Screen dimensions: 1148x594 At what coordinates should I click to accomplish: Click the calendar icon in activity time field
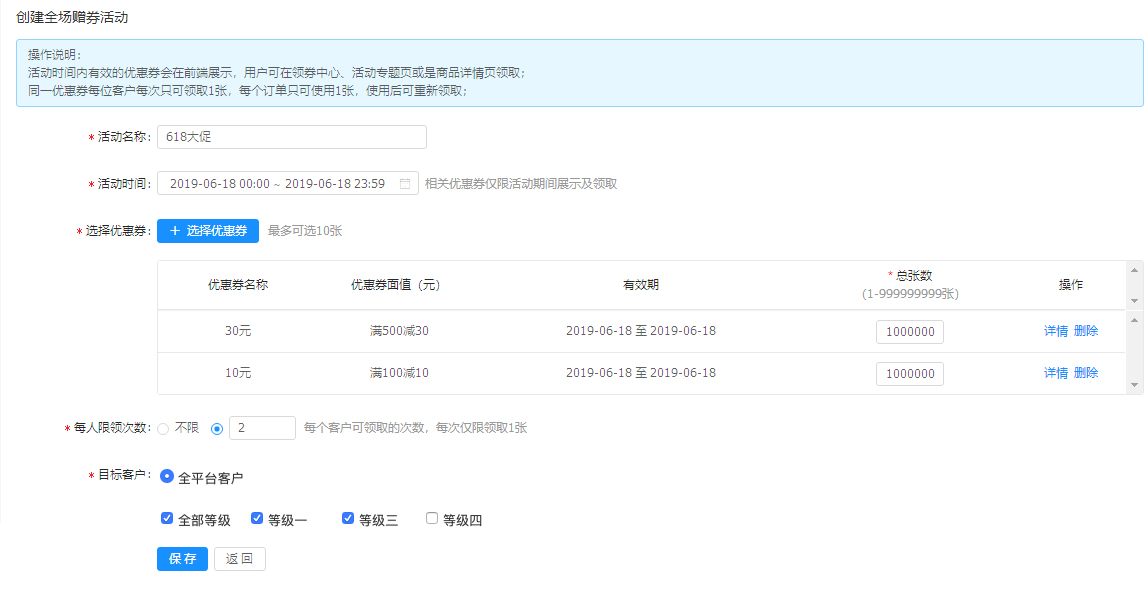(405, 184)
